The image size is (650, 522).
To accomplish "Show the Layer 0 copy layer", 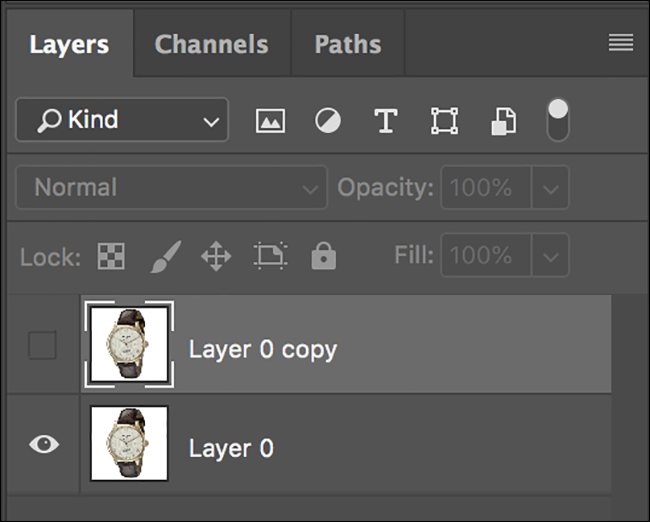I will tap(42, 346).
